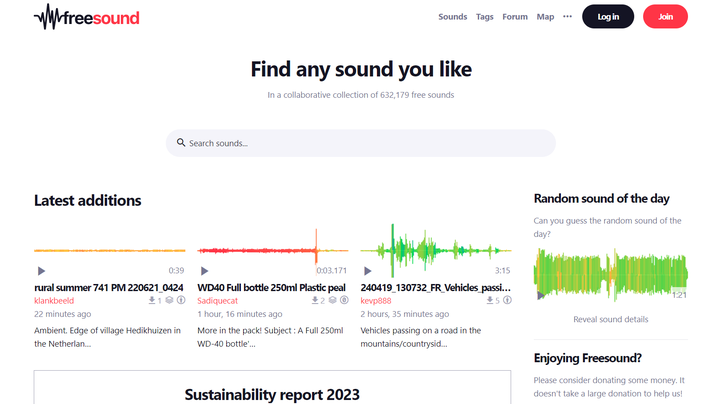
Task: Play WD40 Full bottle sound
Action: 205,271
